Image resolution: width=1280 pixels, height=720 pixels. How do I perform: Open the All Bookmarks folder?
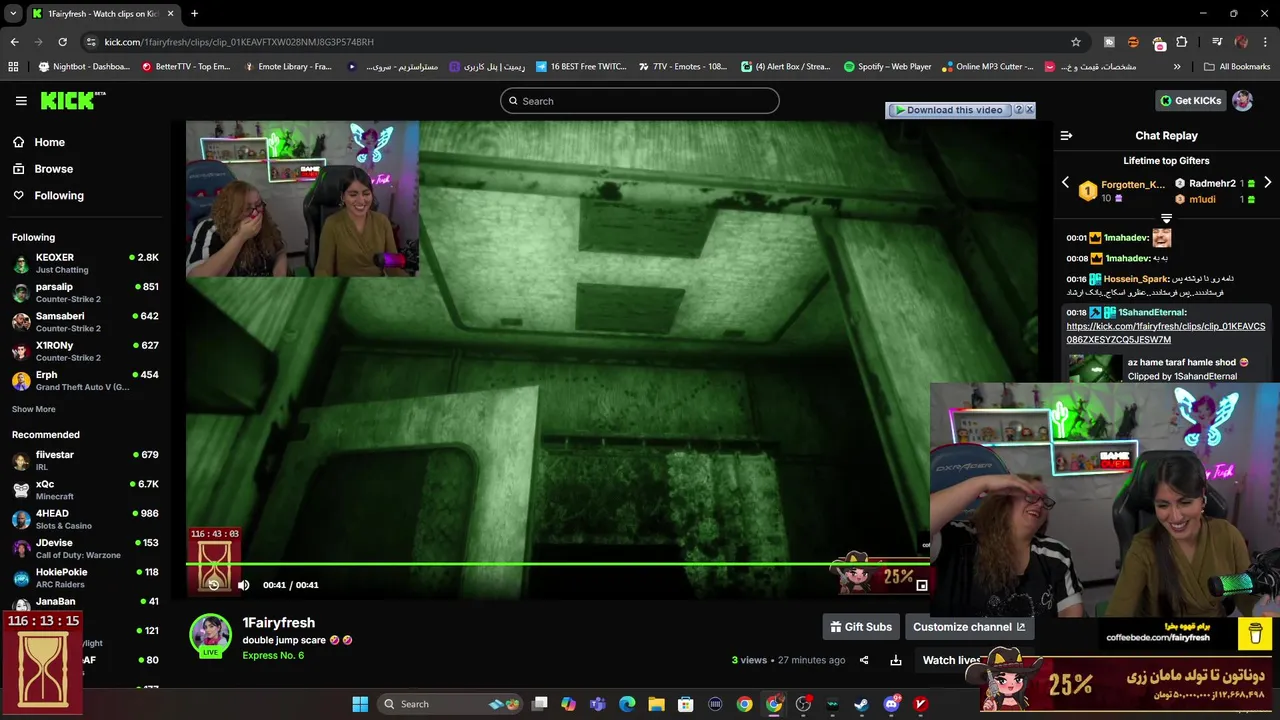pos(1237,67)
